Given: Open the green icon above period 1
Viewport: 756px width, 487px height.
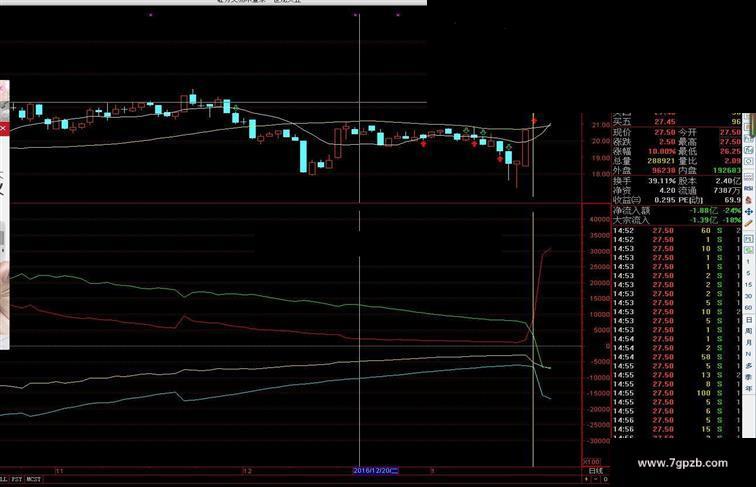Looking at the screenshot, I should point(749,250).
